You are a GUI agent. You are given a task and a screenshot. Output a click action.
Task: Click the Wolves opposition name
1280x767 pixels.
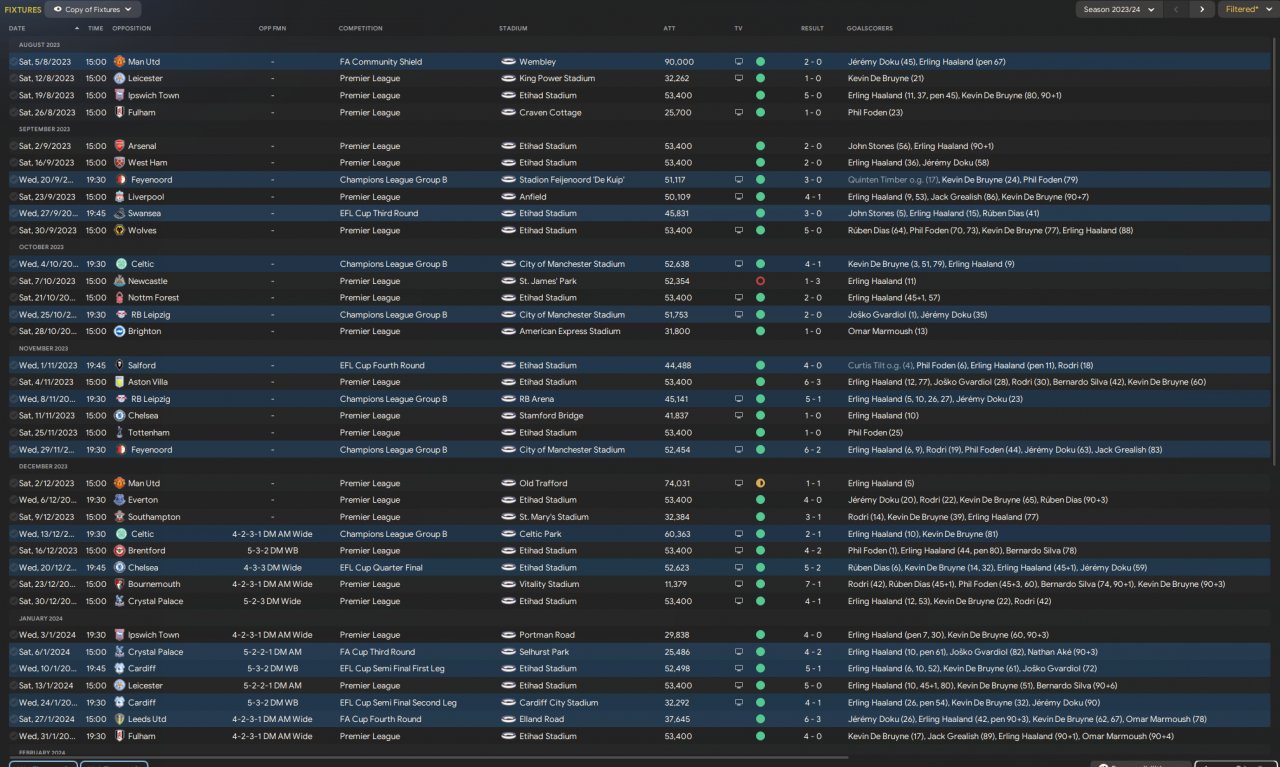click(x=142, y=230)
